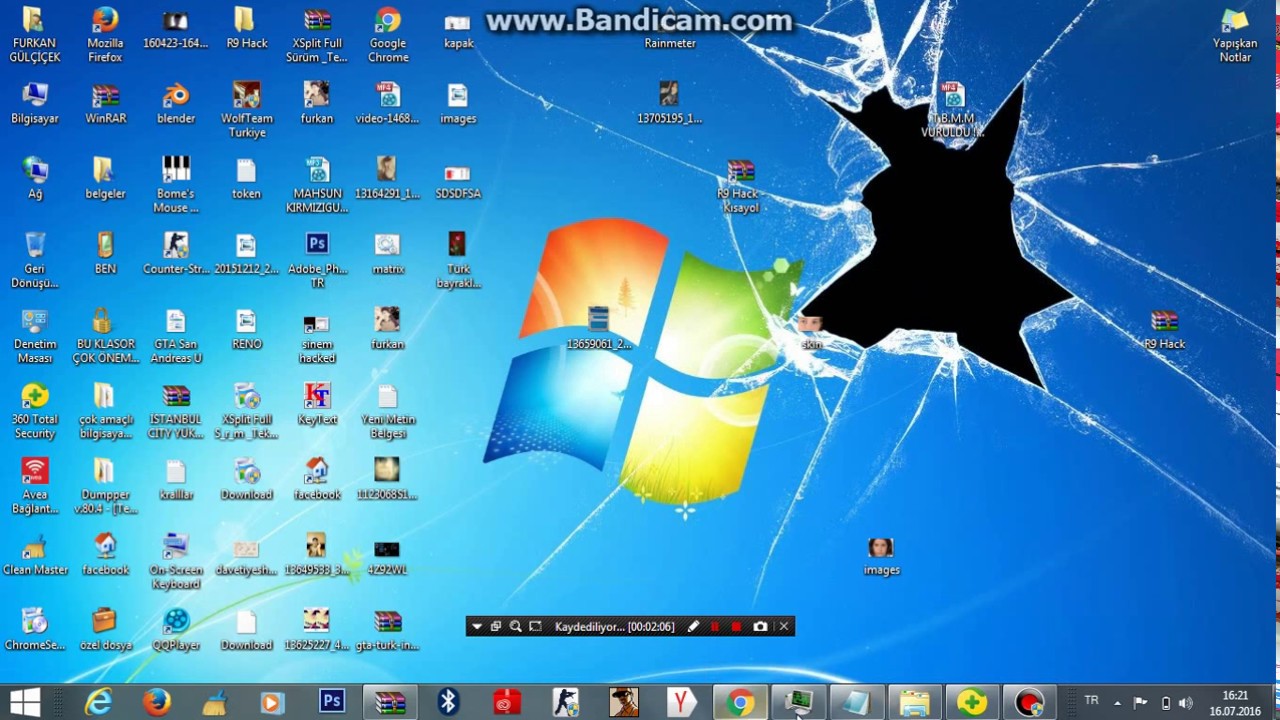Select the Counter-Strike desktop shortcut
Screen dimensions: 1280x720
click(176, 254)
